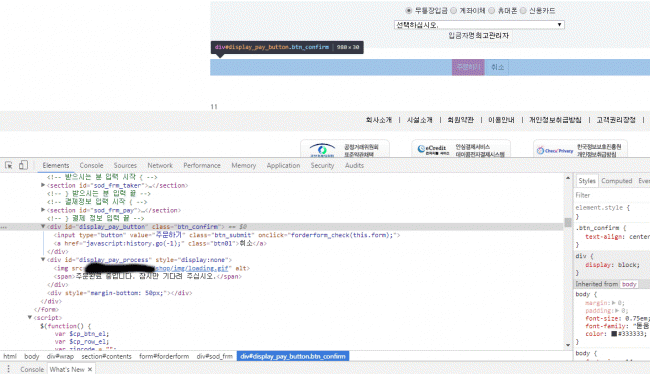Click the Elements panel scrollbar thumb

tap(568, 222)
